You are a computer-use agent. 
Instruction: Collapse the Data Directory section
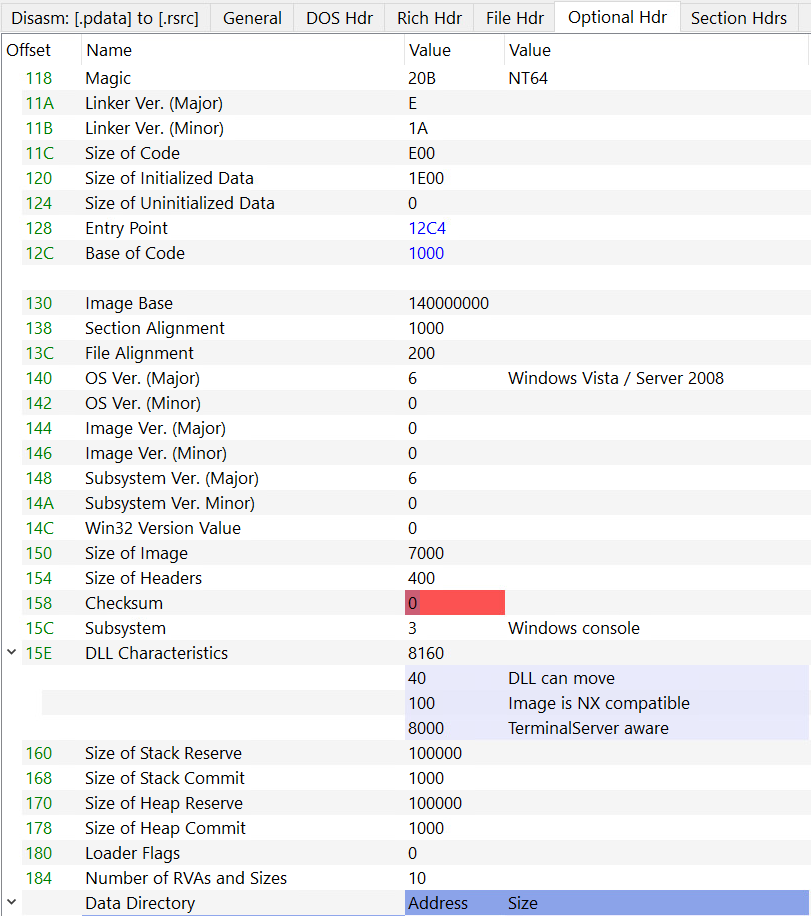(12, 903)
